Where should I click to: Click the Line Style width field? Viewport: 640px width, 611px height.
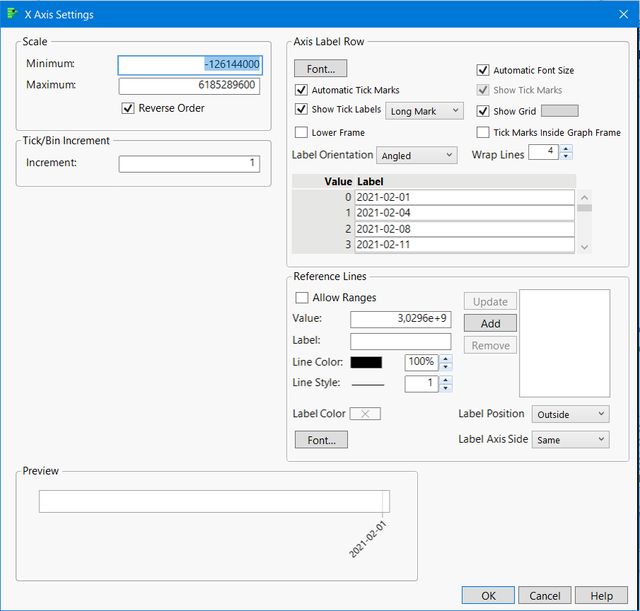point(422,384)
